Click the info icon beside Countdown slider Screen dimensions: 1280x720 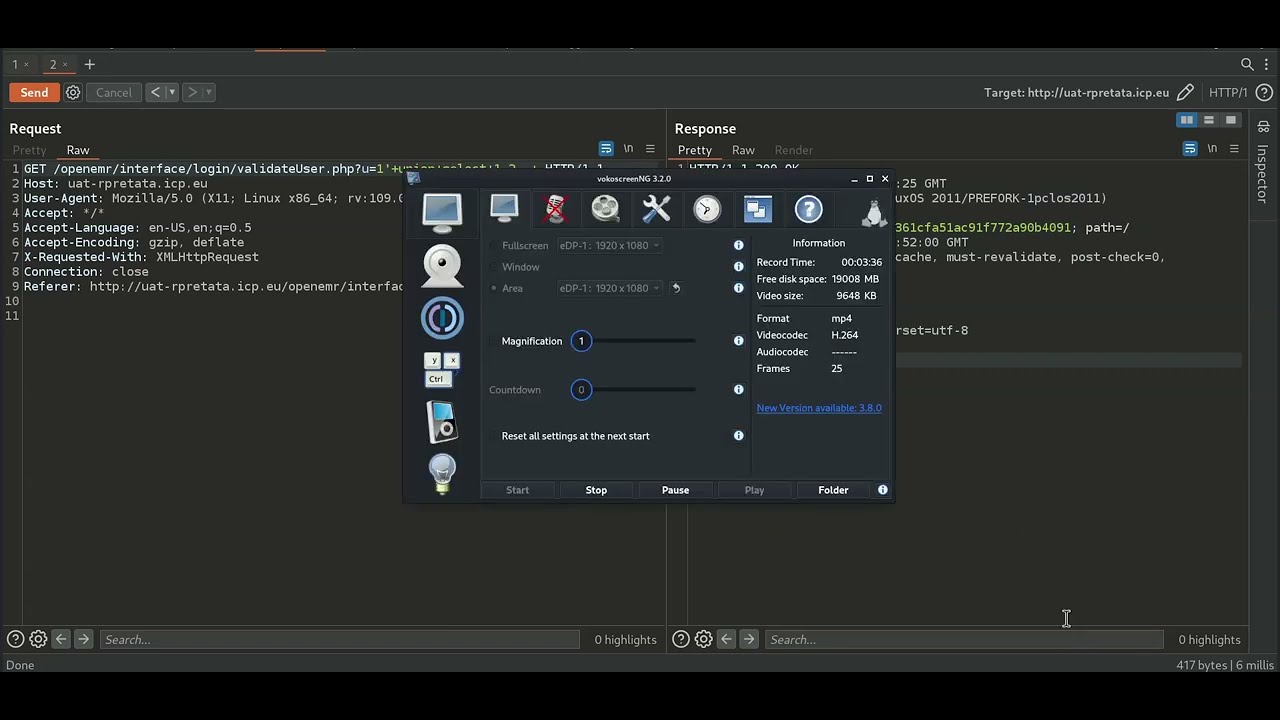click(x=739, y=390)
